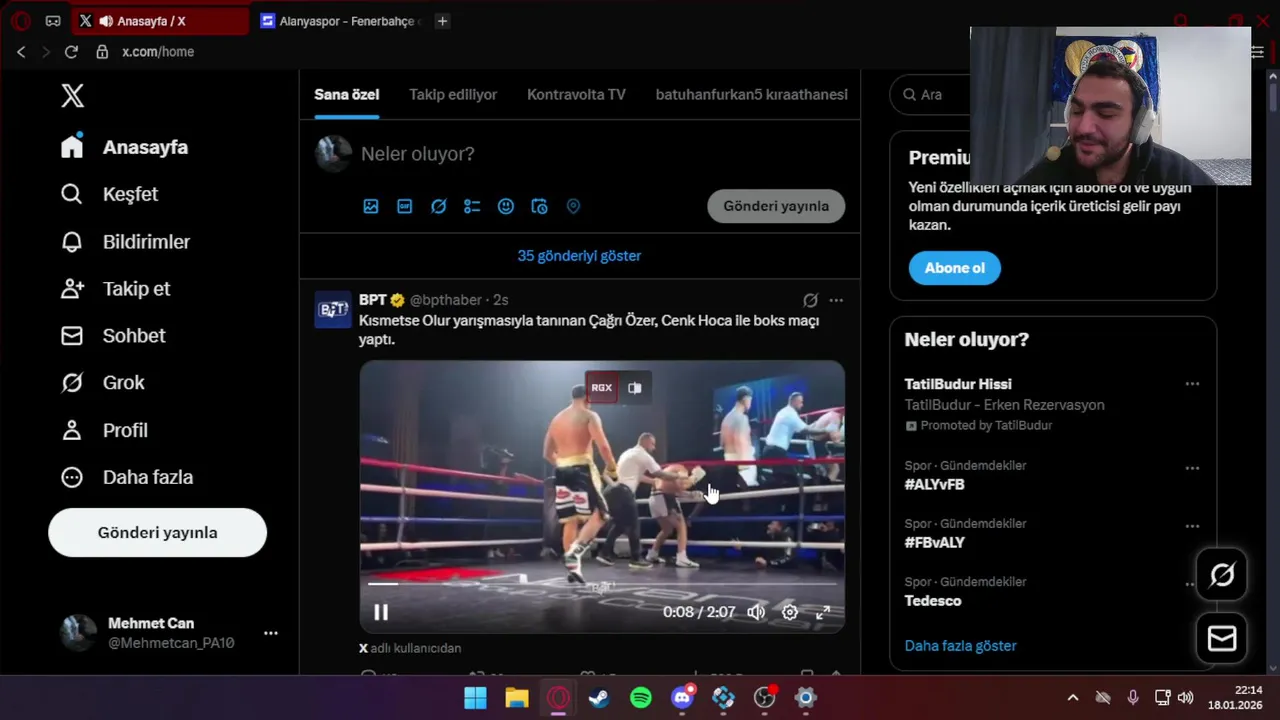Screen dimensions: 1280x720
Task: Click sidebar Gönderi yayınla button
Action: click(157, 533)
